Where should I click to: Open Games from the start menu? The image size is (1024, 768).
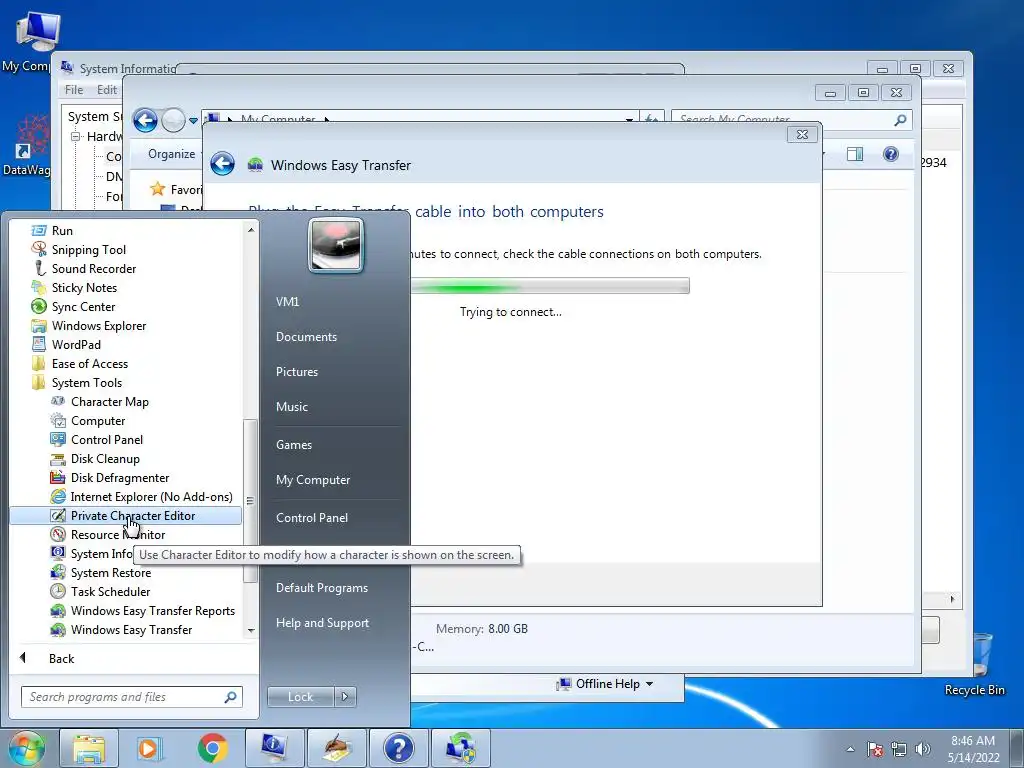pyautogui.click(x=293, y=445)
